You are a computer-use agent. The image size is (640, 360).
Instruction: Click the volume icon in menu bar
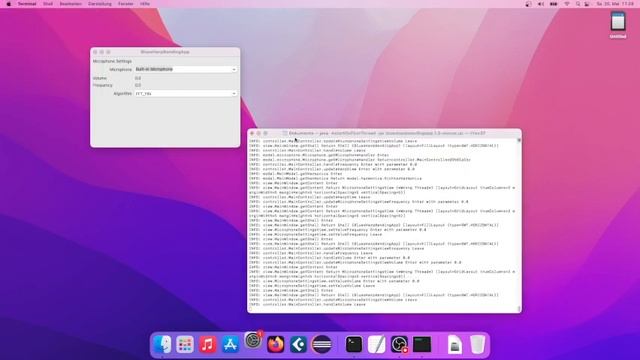click(x=541, y=4)
